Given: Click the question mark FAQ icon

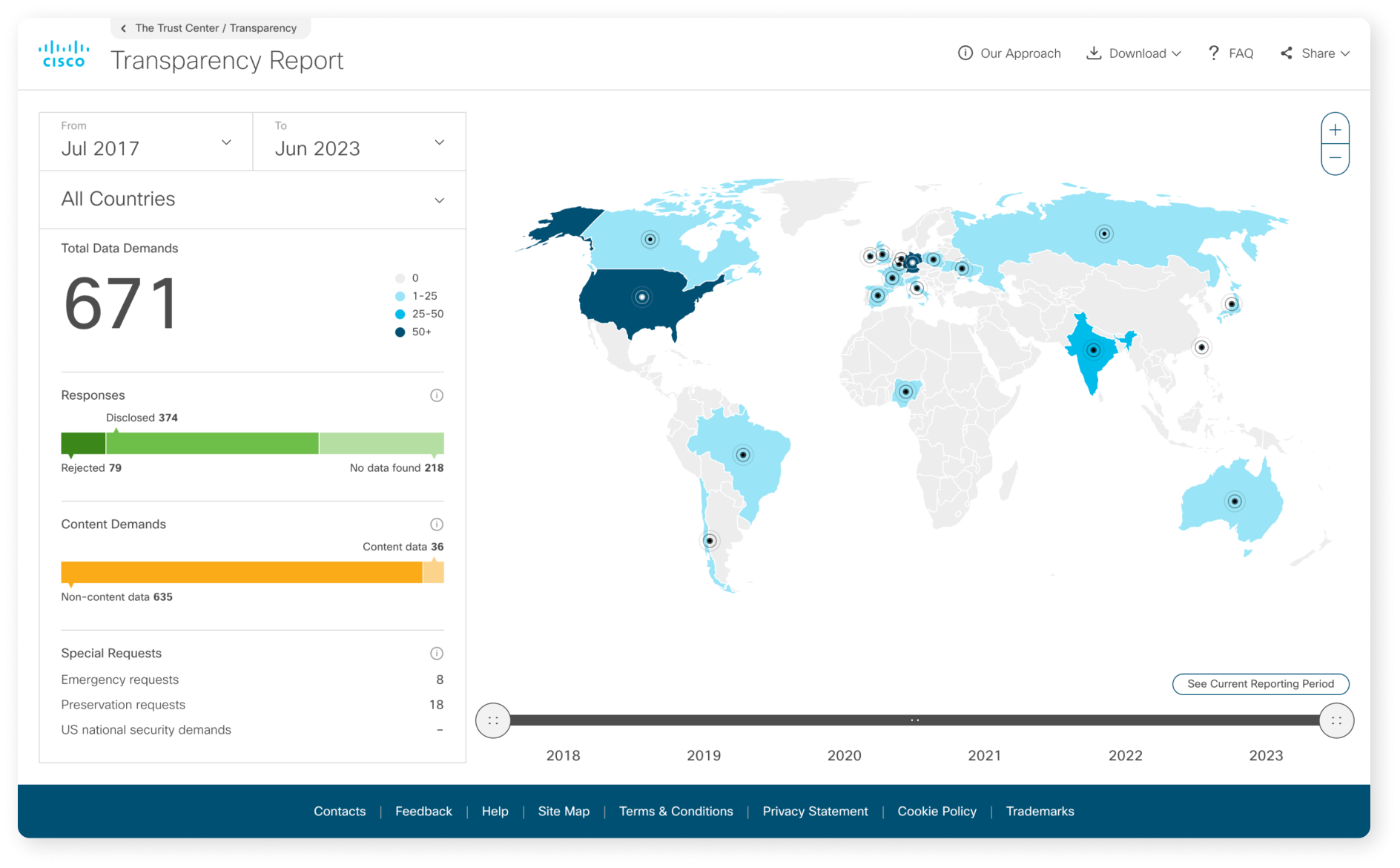Looking at the screenshot, I should pos(1213,53).
